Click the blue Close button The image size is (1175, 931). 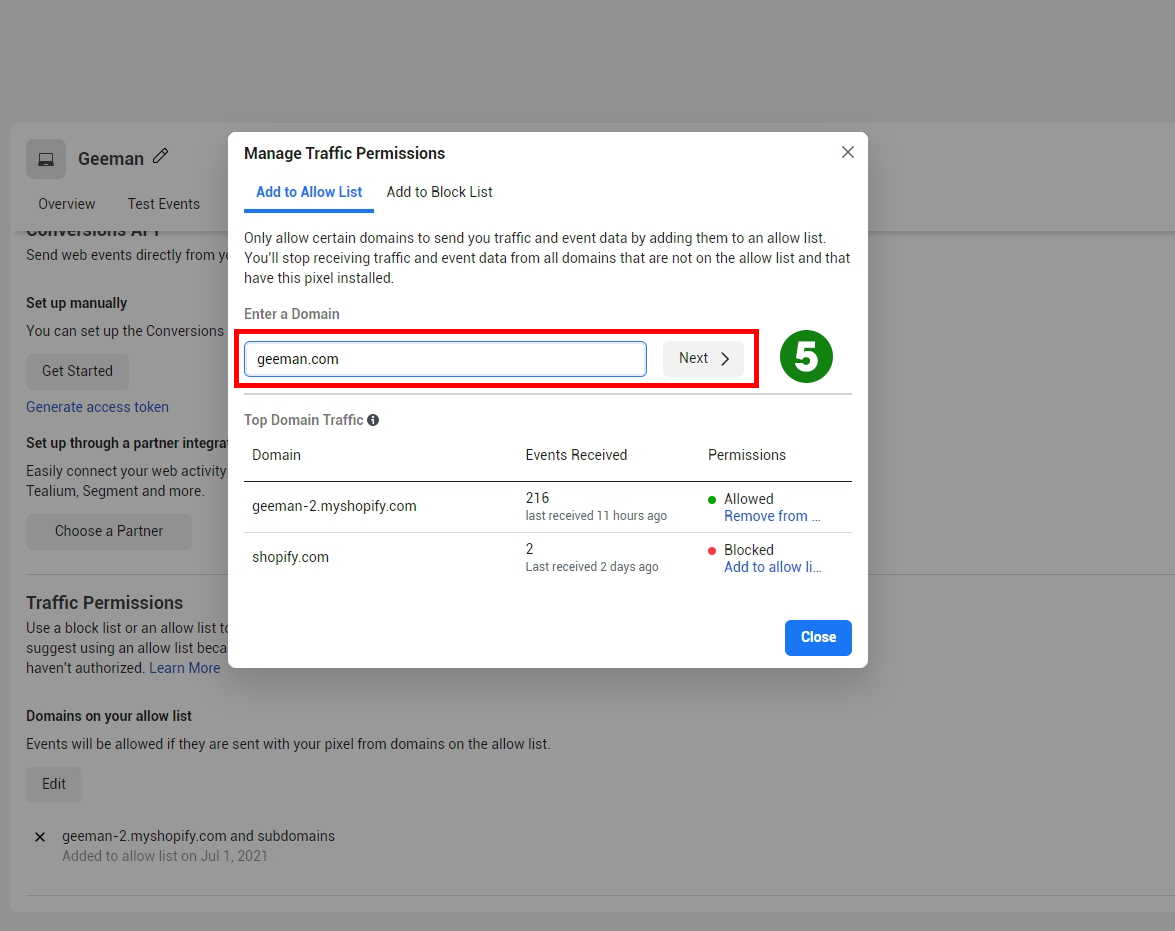tap(817, 637)
